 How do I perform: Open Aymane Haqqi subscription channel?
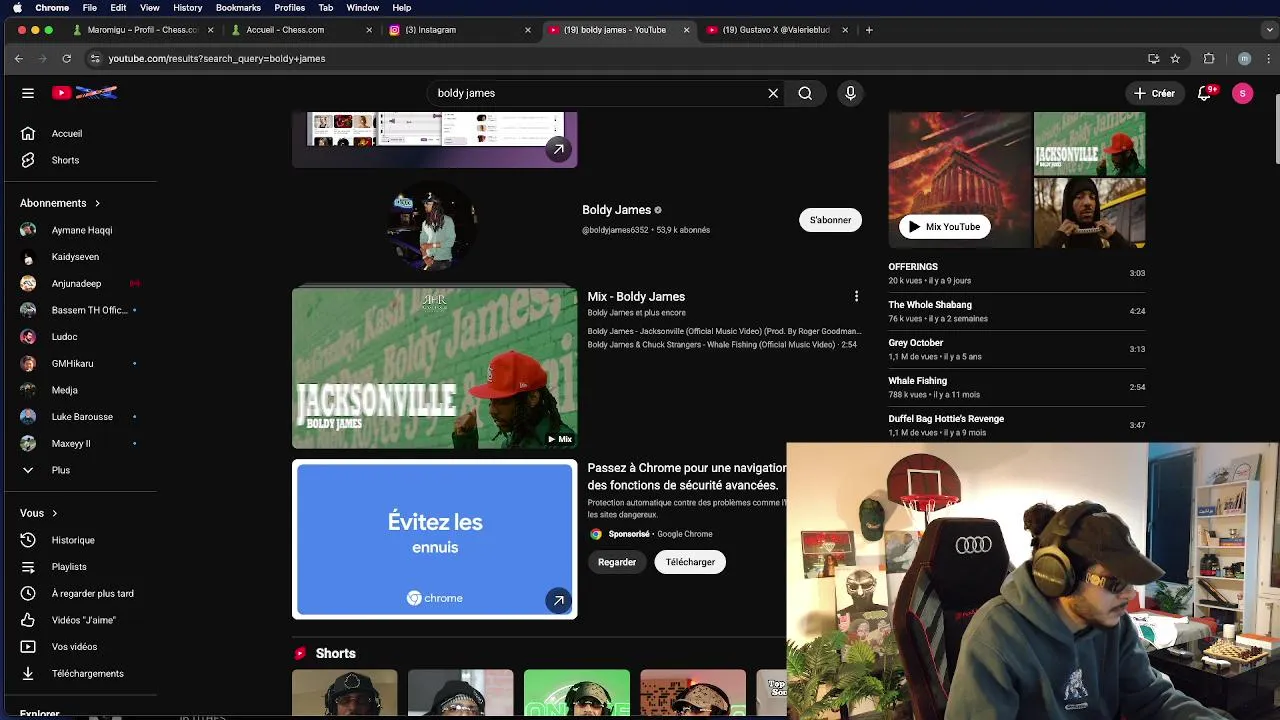80,230
